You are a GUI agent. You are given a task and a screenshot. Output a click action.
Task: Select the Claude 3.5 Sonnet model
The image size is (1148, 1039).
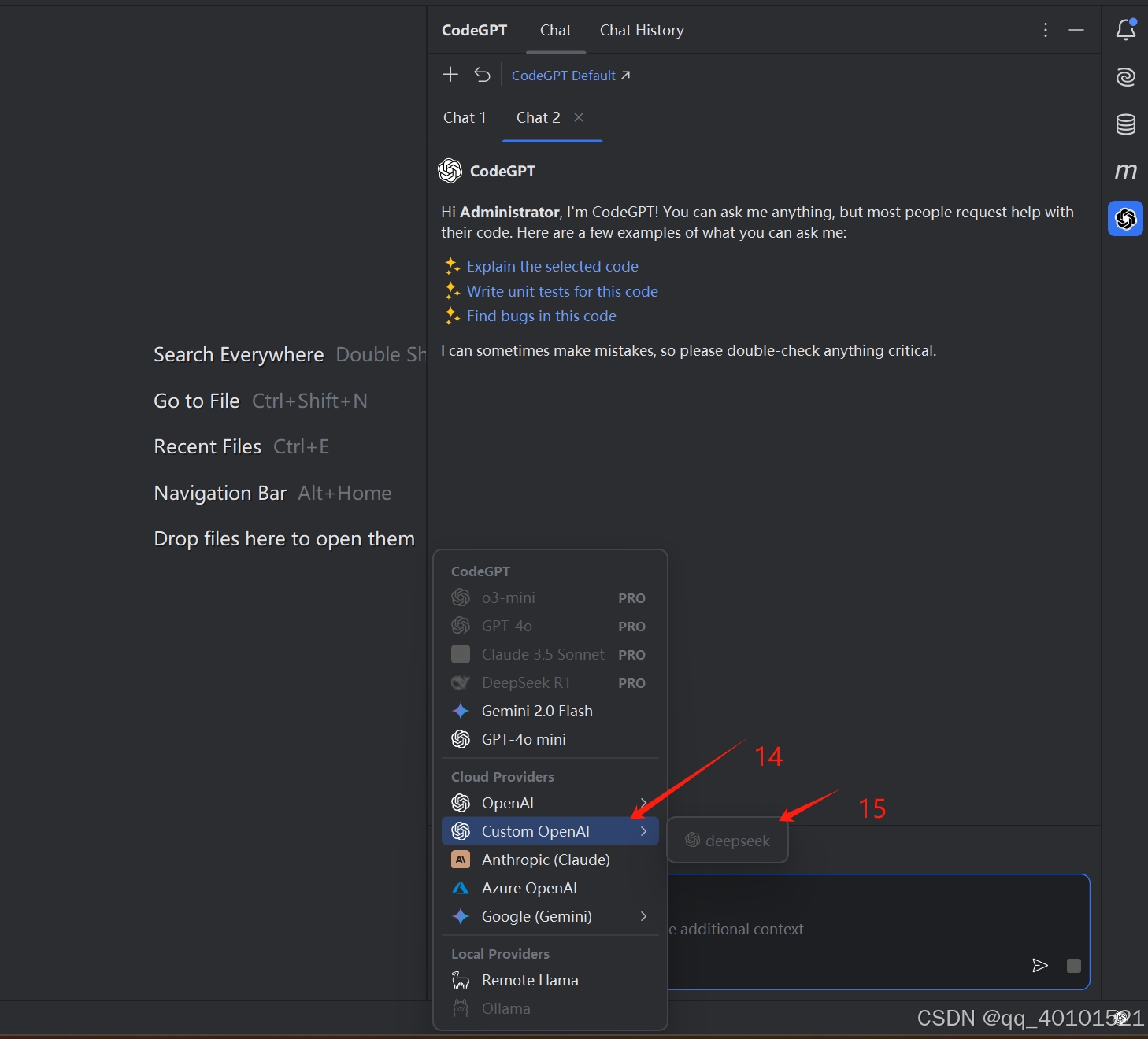click(550, 655)
